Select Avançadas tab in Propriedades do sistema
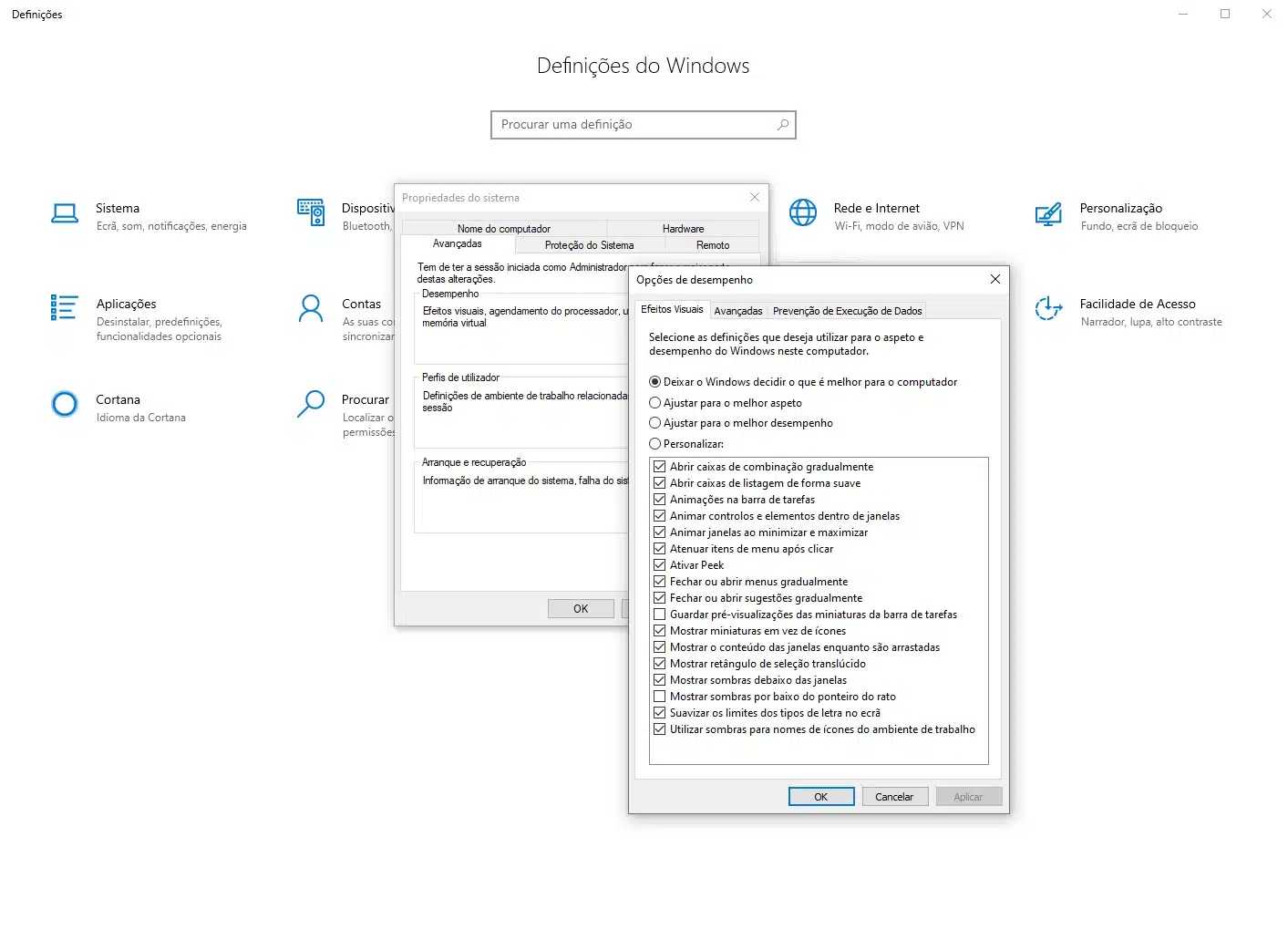Screen dimensions: 1288x930 [x=458, y=243]
